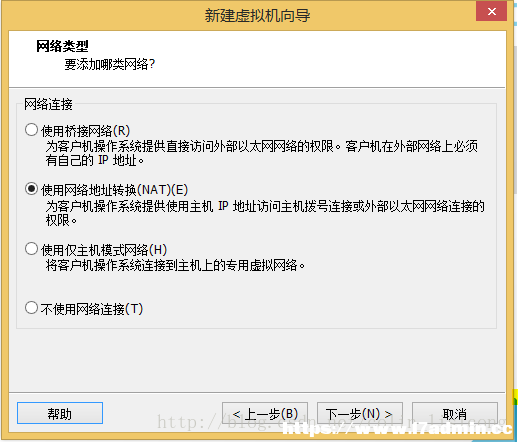Continue with the 下一步(N) button
This screenshot has height=442, width=518.
point(360,413)
